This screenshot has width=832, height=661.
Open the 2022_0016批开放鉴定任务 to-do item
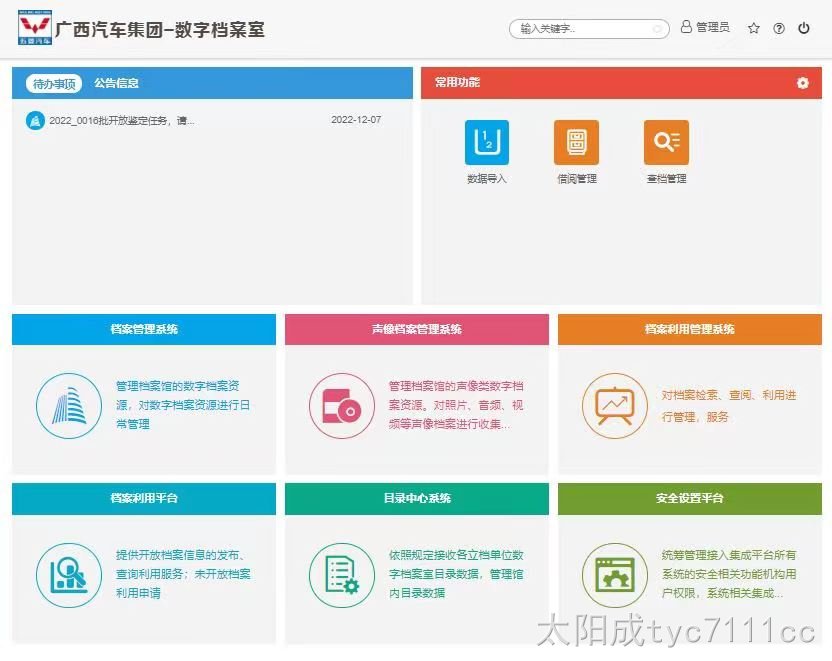click(122, 120)
